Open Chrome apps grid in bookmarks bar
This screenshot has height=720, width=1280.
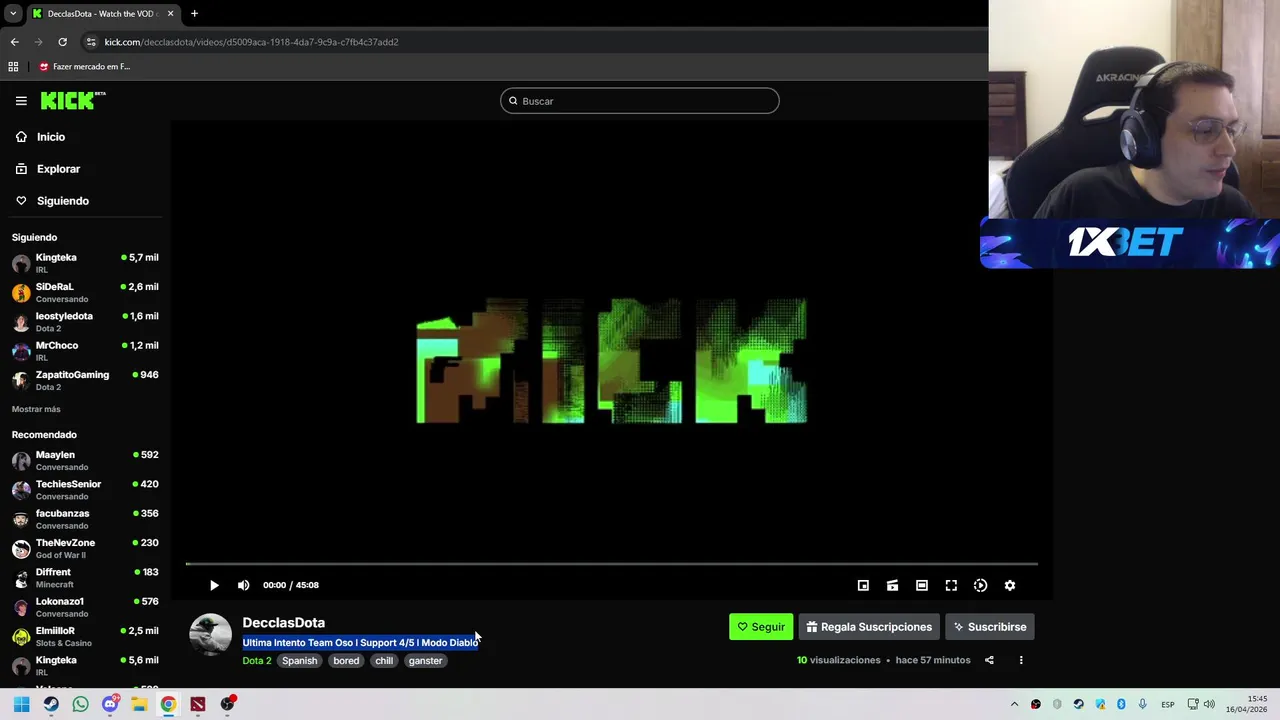pyautogui.click(x=13, y=67)
